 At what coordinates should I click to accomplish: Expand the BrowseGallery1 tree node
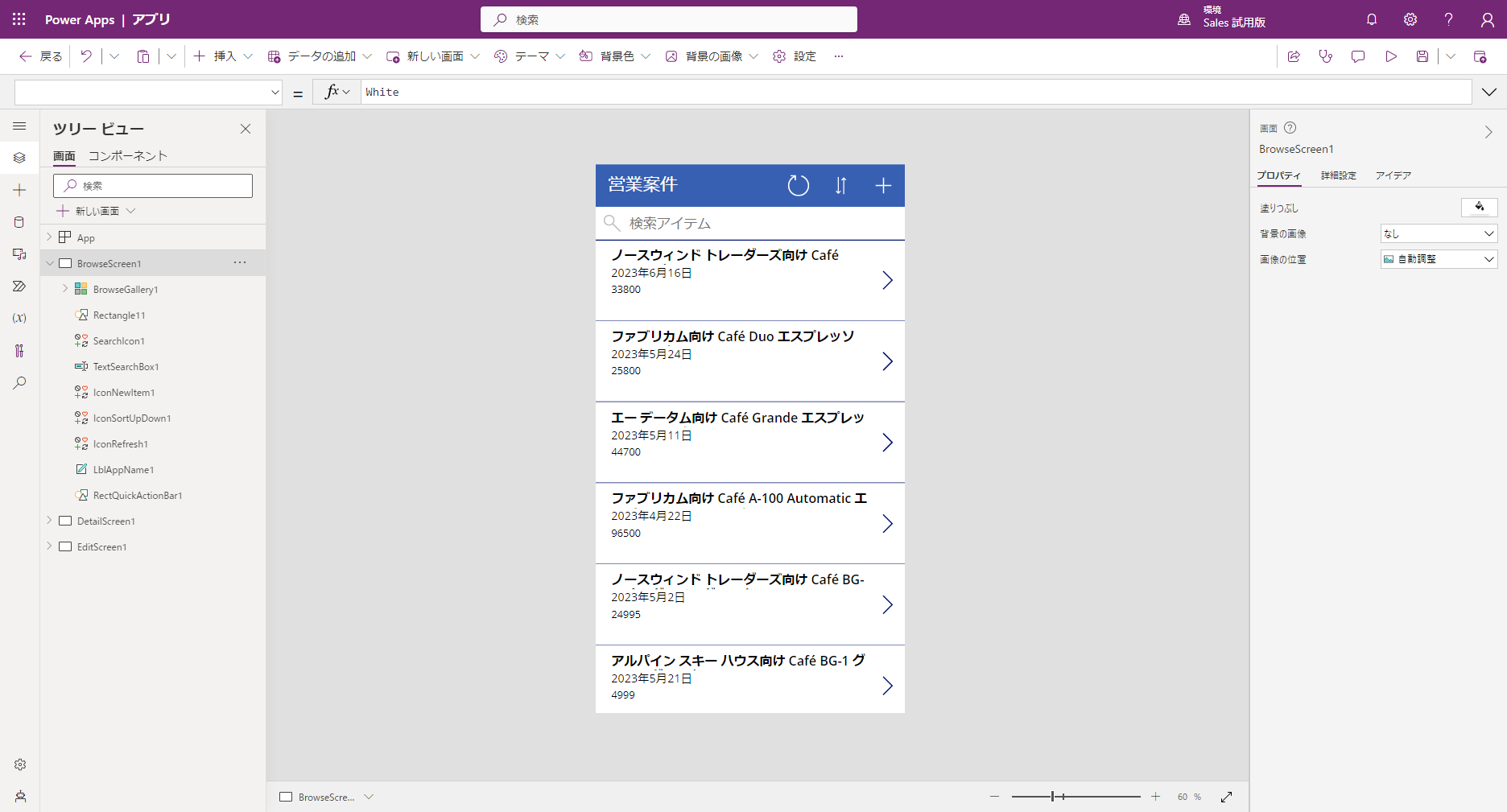(65, 289)
